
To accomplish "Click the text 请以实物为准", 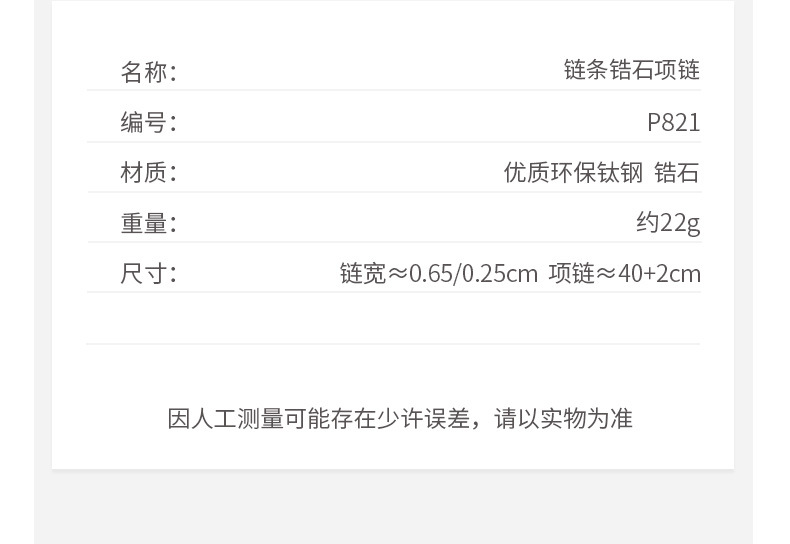I will tap(563, 419).
